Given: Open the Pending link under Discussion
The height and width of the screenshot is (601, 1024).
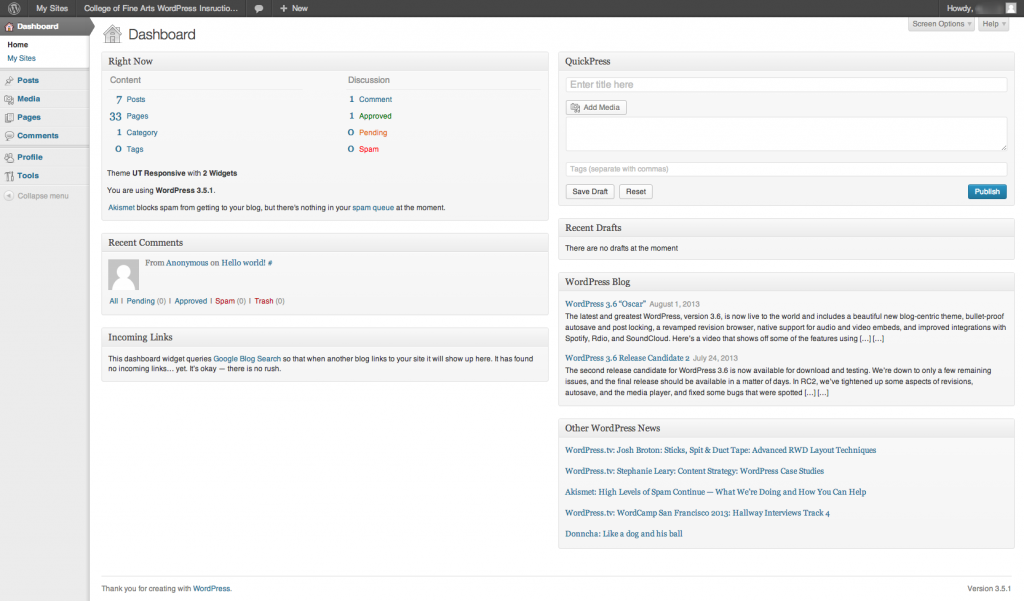Looking at the screenshot, I should point(373,133).
